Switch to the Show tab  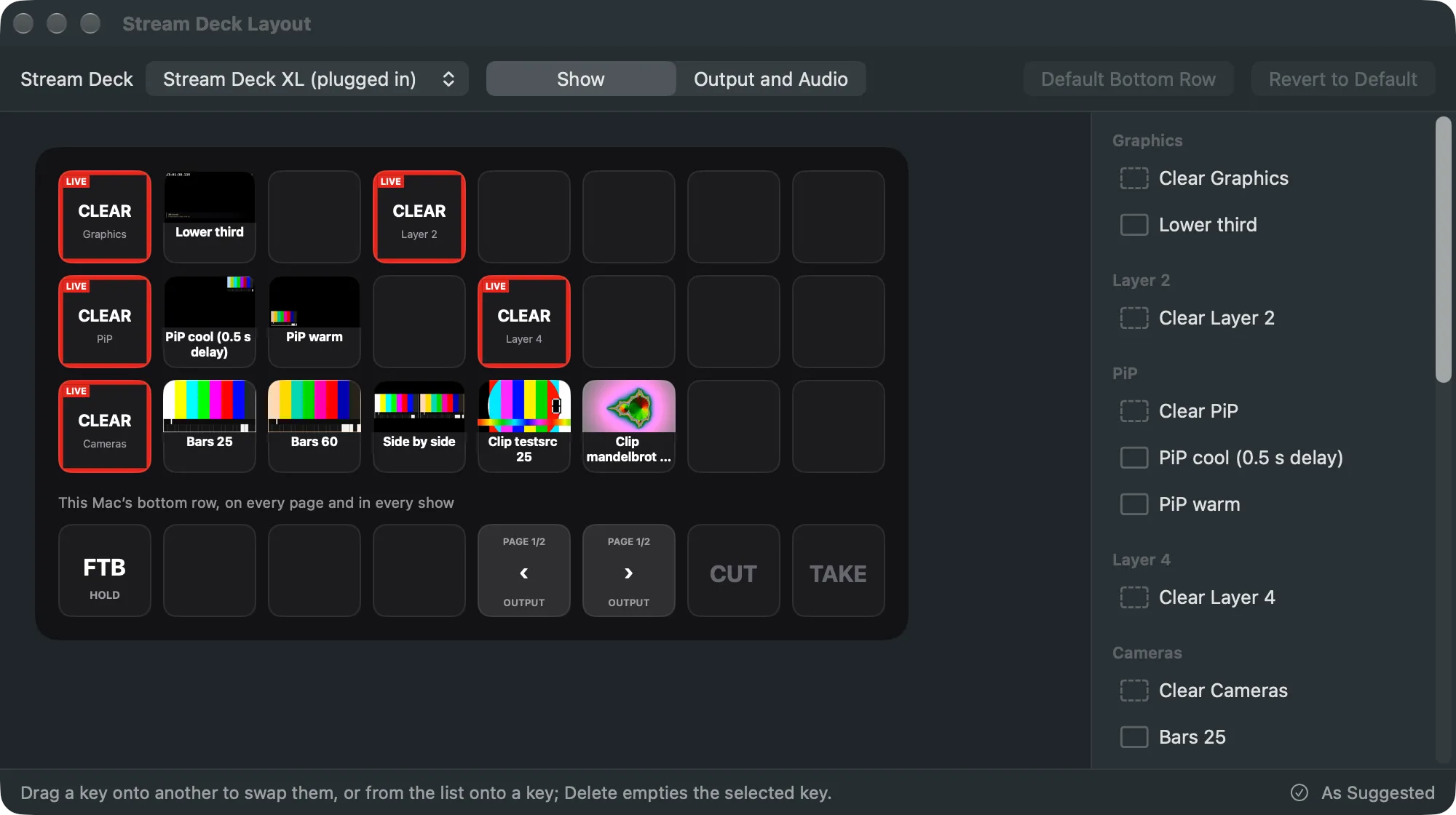[581, 79]
